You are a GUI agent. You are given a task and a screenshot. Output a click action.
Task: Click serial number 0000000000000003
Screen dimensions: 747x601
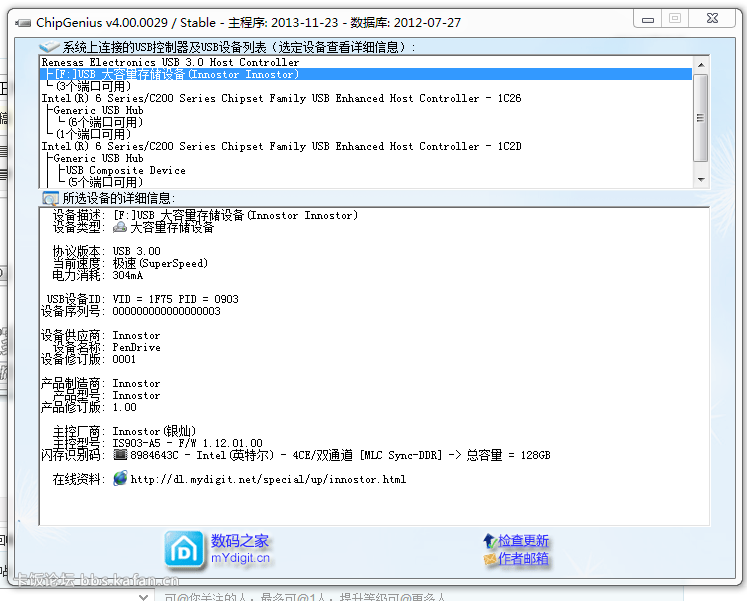pos(166,311)
